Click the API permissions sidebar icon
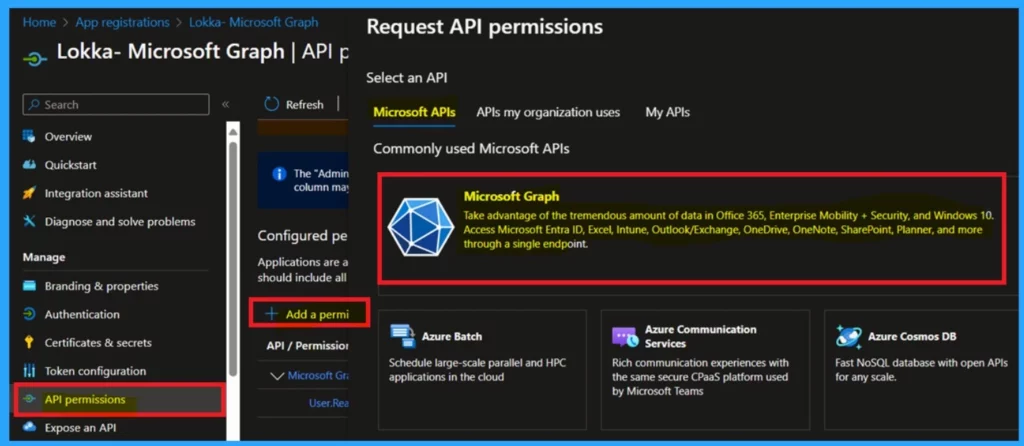This screenshot has height=446, width=1024. coord(29,399)
